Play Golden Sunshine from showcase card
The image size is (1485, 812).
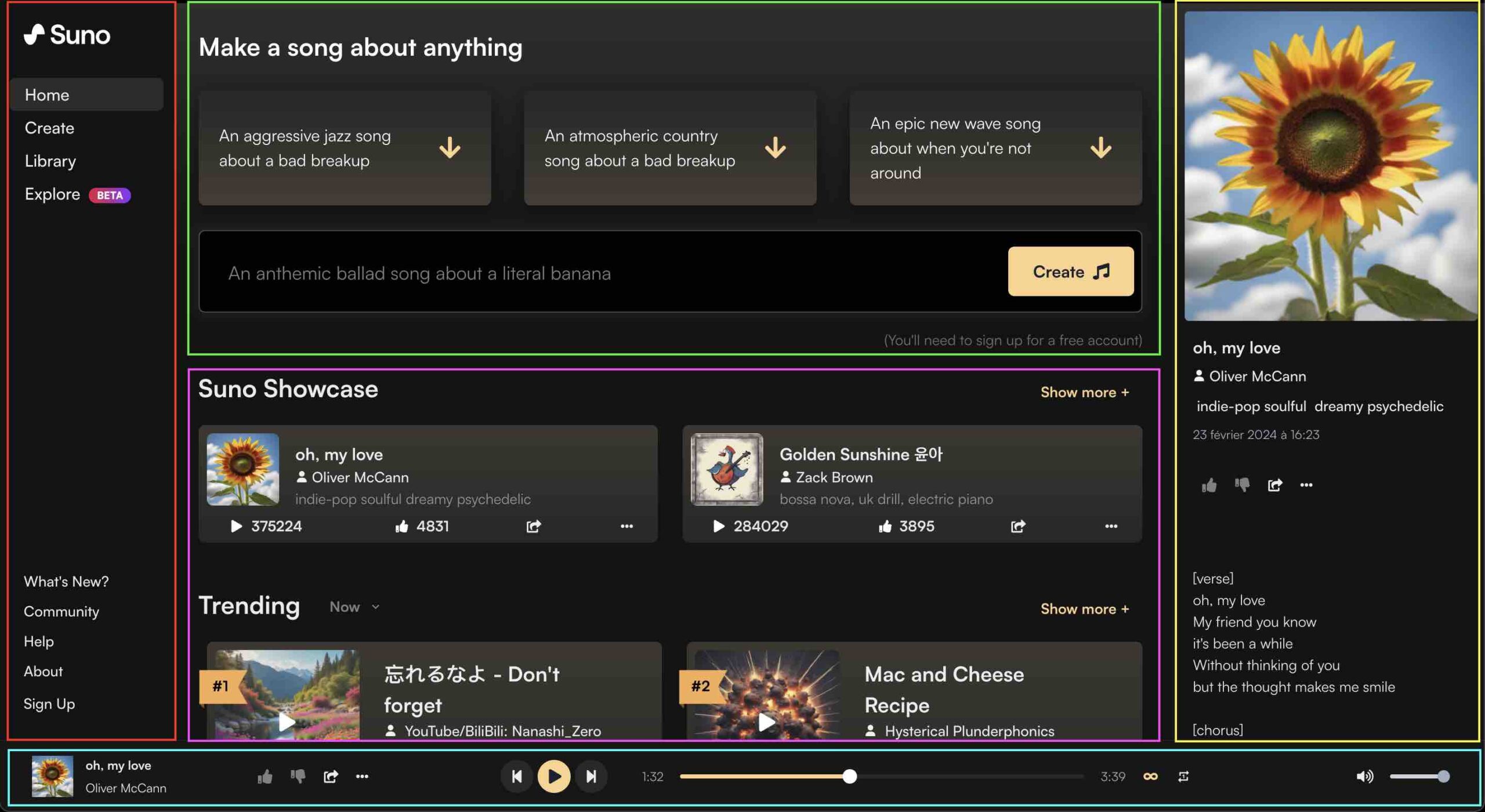[719, 526]
